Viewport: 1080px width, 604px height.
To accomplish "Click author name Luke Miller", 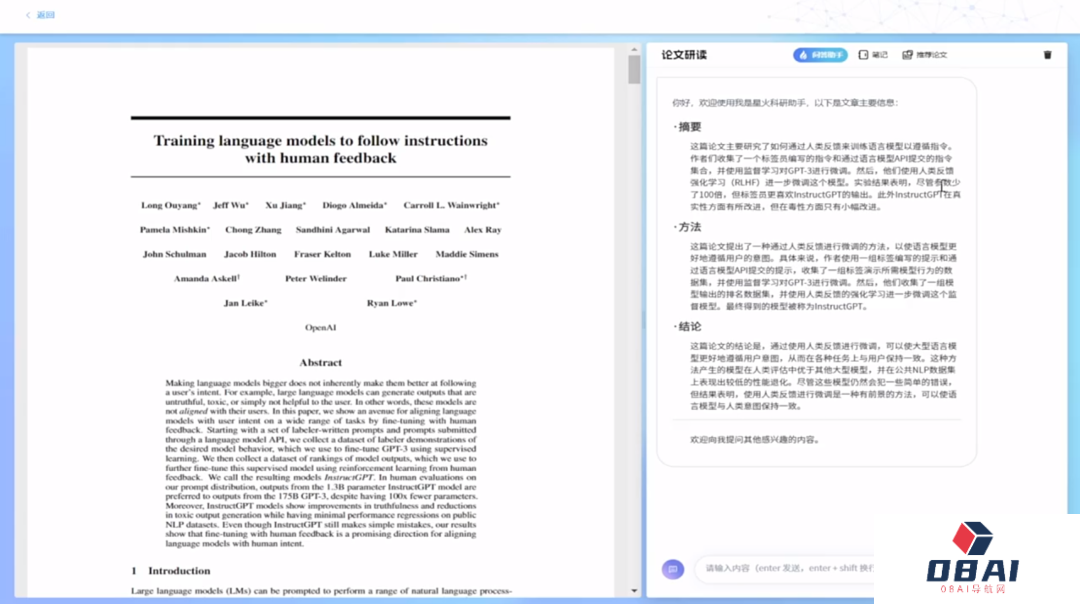I will point(393,254).
